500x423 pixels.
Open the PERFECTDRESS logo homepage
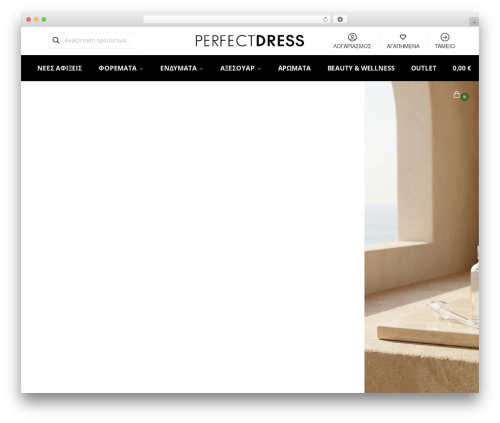click(250, 41)
